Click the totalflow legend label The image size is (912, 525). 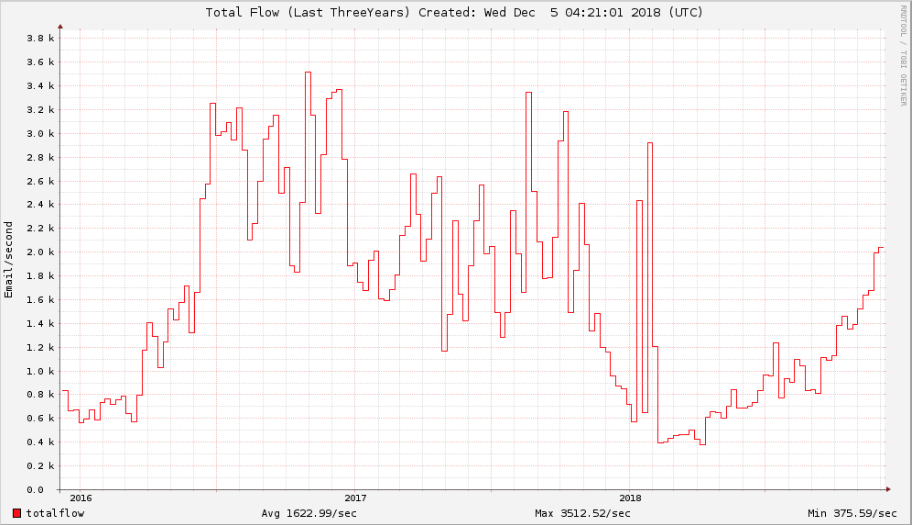[55, 513]
